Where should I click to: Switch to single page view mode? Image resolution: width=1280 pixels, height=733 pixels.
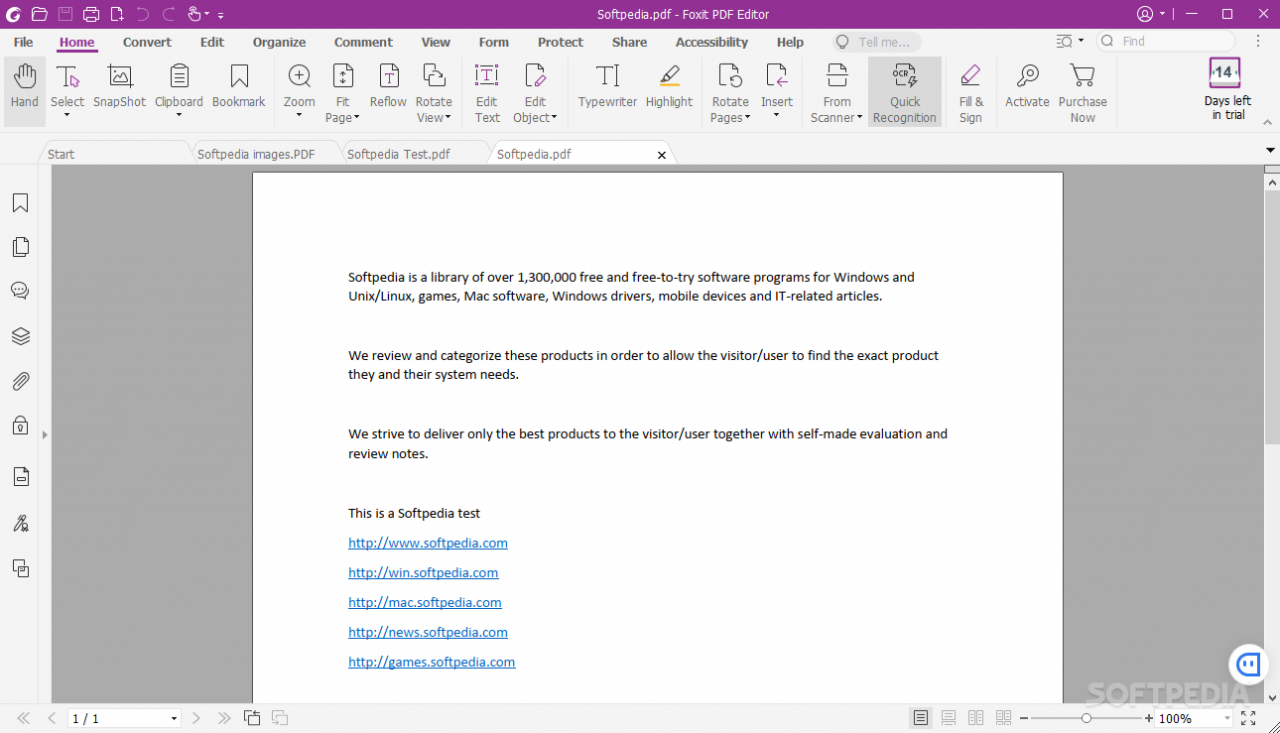[920, 717]
